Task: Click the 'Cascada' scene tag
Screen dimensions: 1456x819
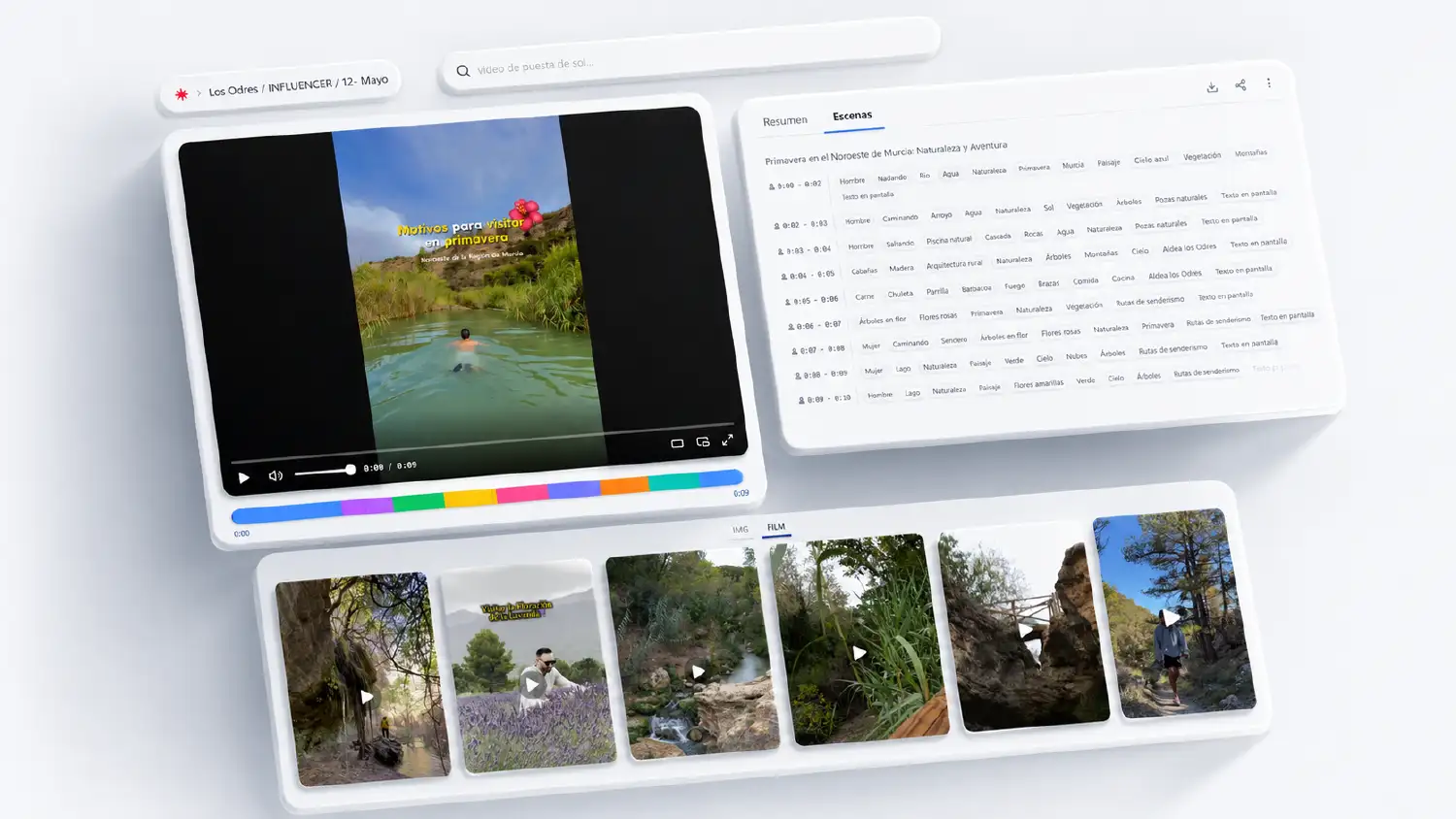Action: [x=998, y=237]
